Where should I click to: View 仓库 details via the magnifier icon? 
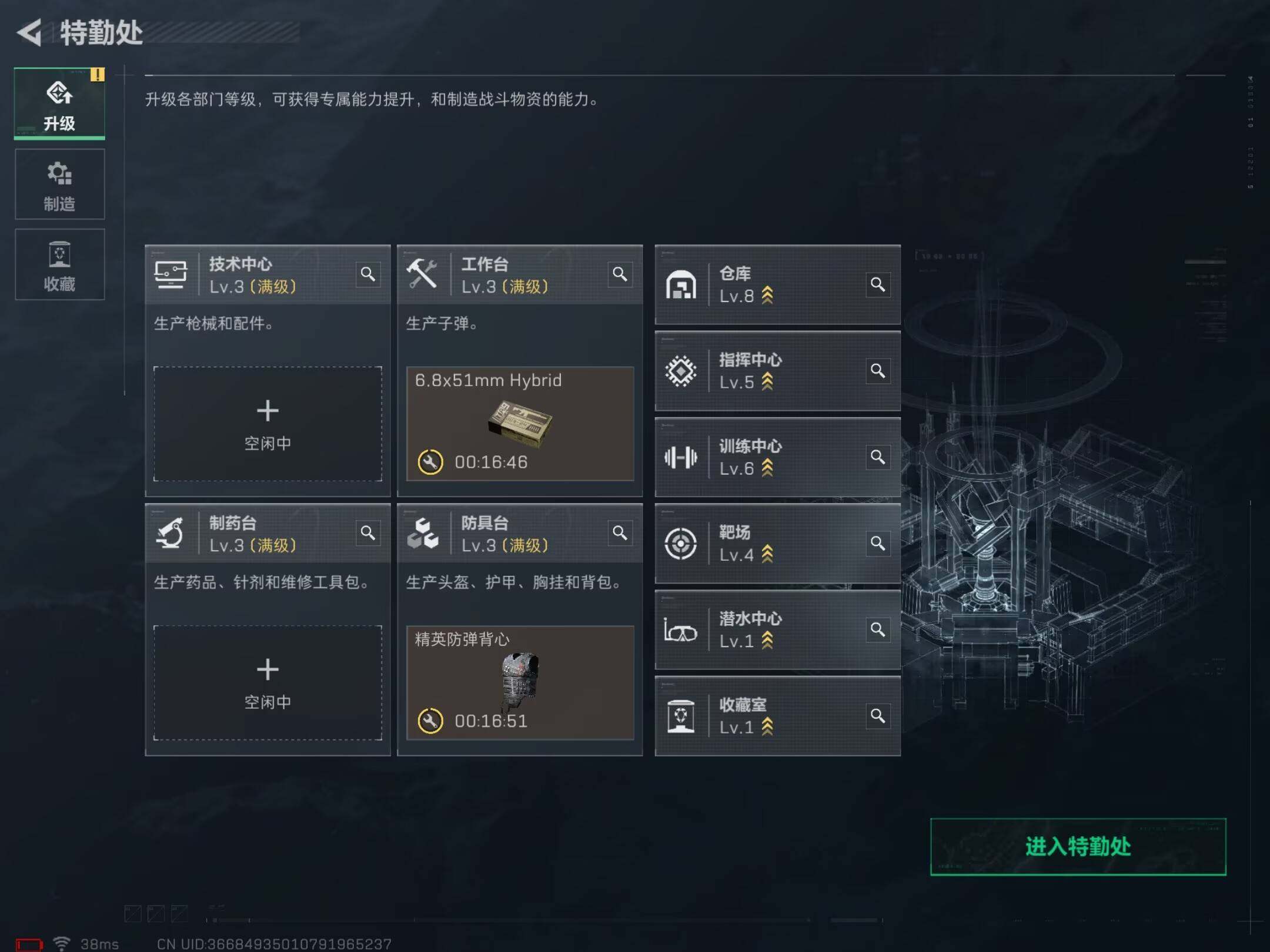tap(878, 284)
